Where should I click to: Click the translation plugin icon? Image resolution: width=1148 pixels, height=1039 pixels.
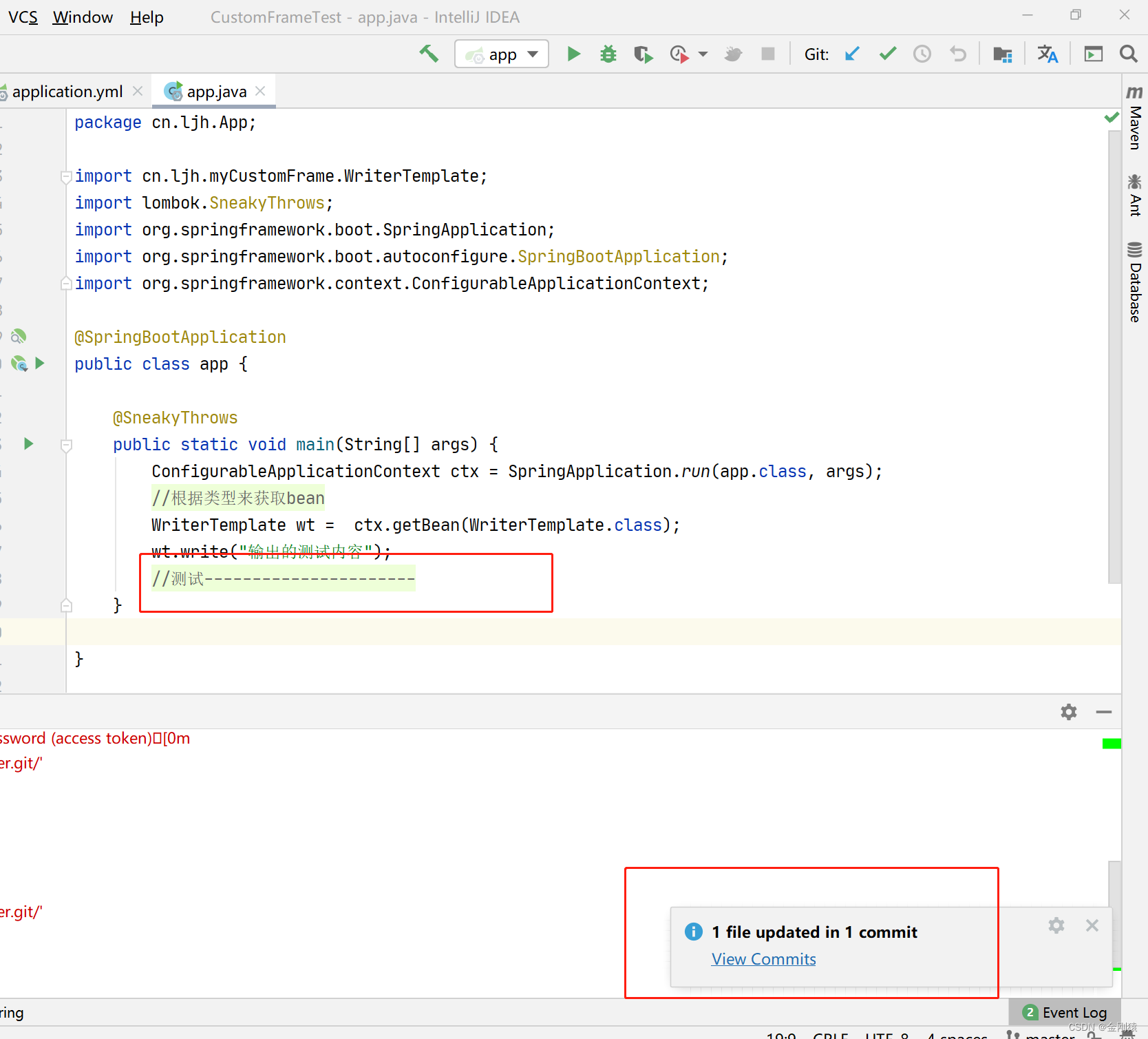[1048, 54]
